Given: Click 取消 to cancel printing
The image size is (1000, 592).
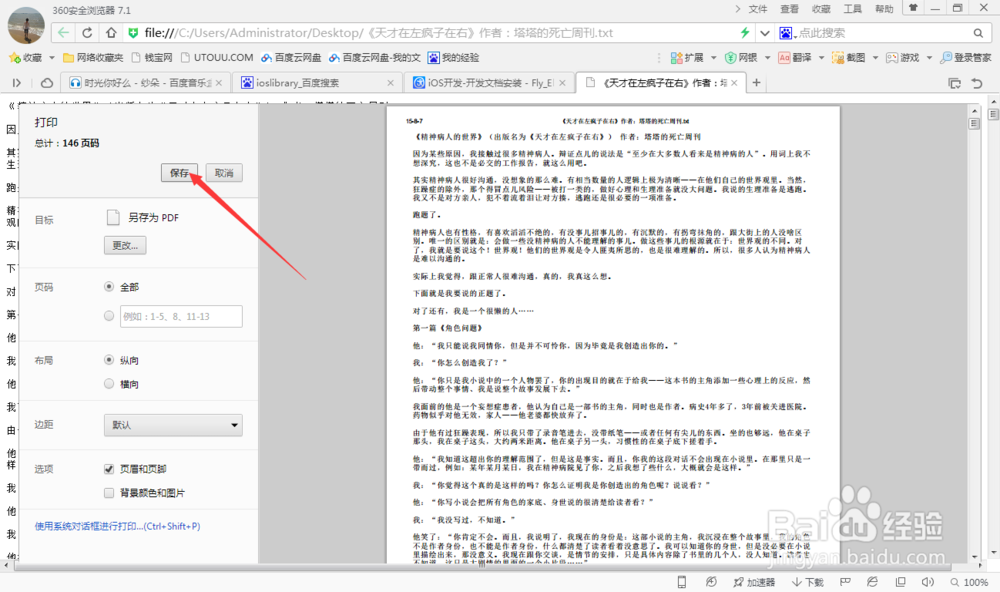Looking at the screenshot, I should coord(224,173).
